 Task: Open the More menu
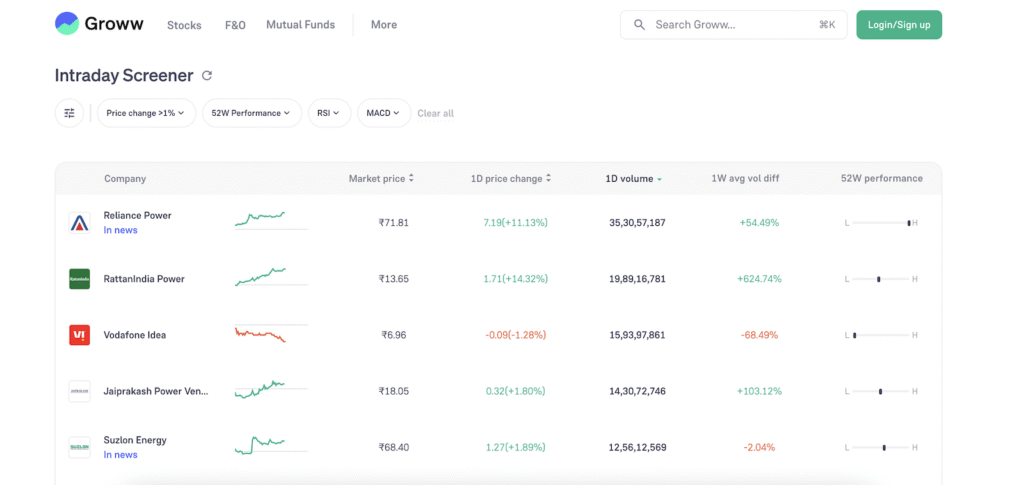384,25
